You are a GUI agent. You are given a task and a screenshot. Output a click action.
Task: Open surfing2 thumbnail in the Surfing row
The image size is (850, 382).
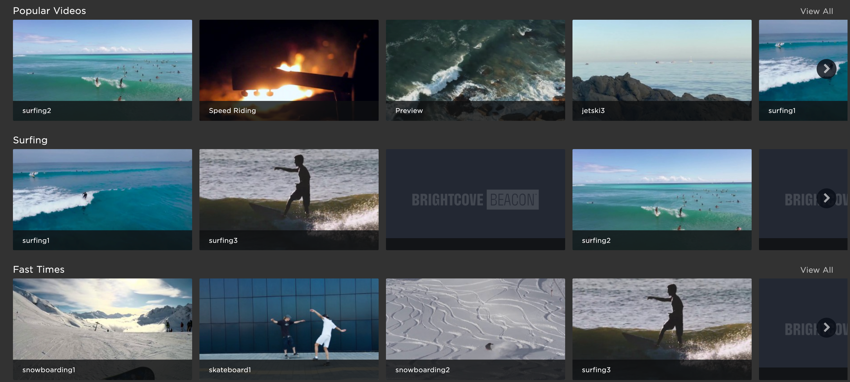662,199
